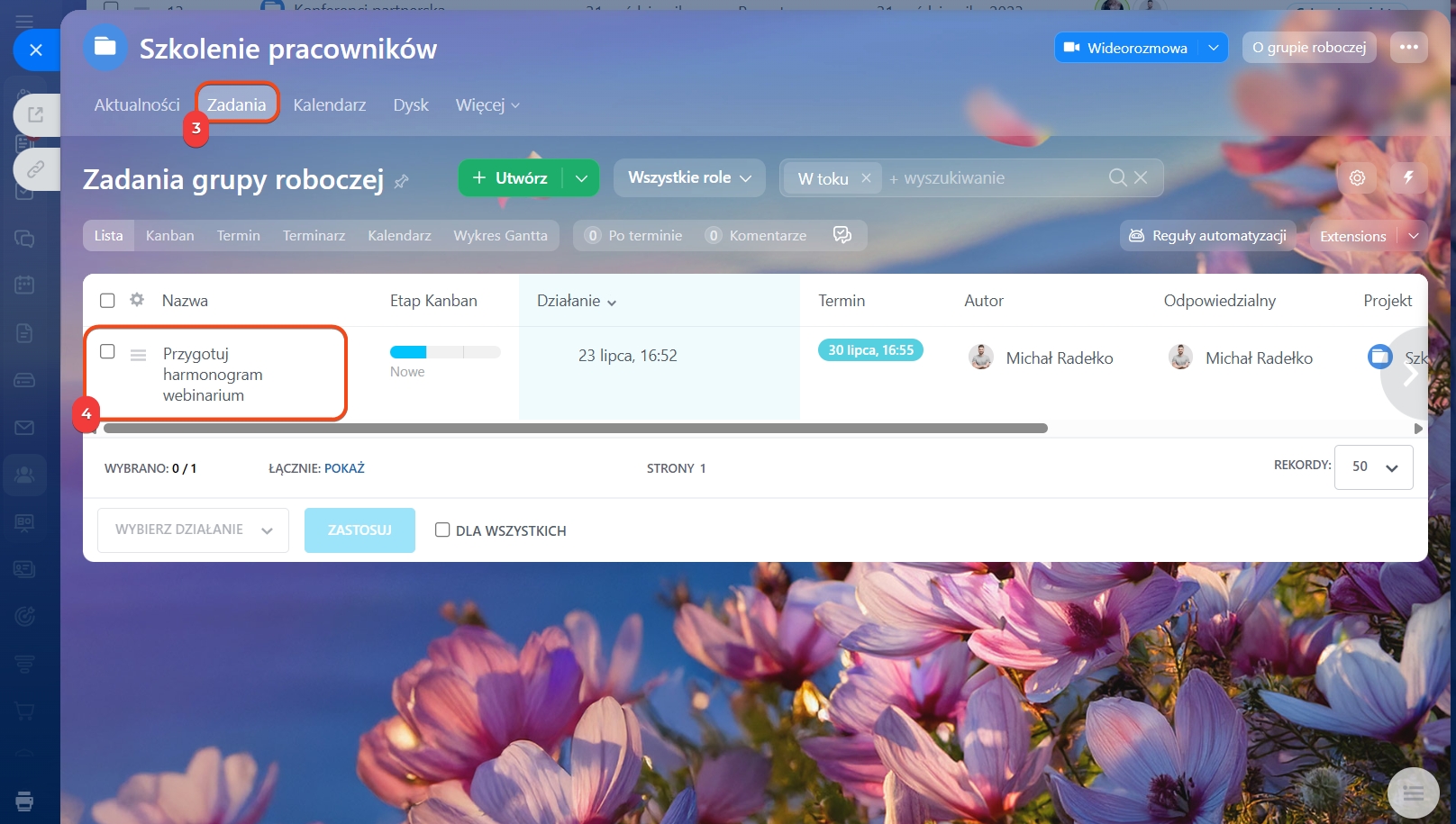Enable the DLA WSZYSTKICH checkbox
1456x824 pixels.
click(x=442, y=530)
